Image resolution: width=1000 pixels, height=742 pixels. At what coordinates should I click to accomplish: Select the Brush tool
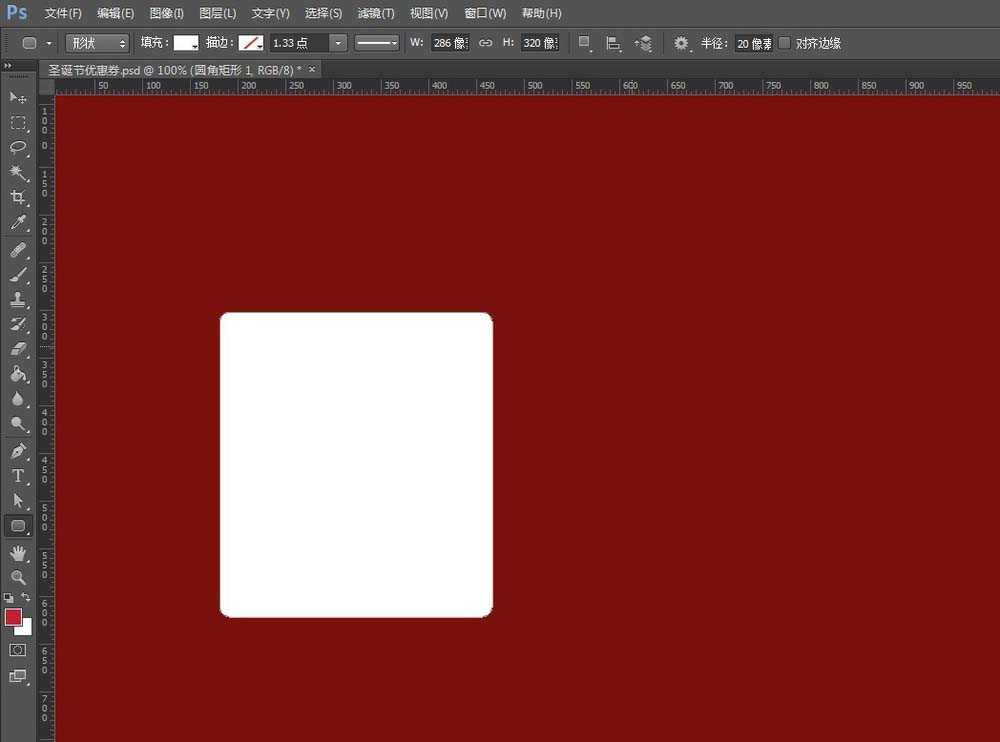[18, 274]
